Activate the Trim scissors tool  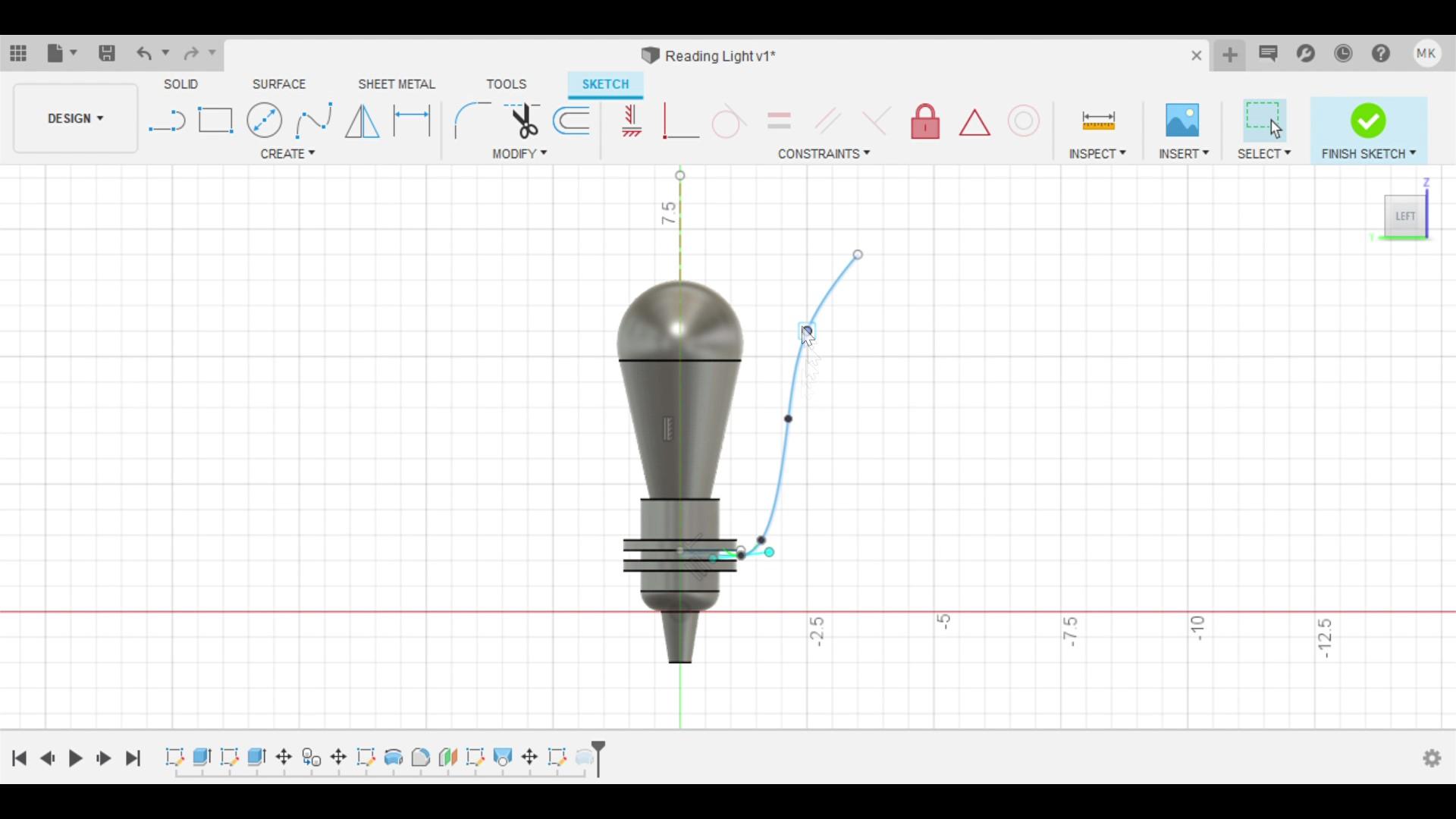523,121
